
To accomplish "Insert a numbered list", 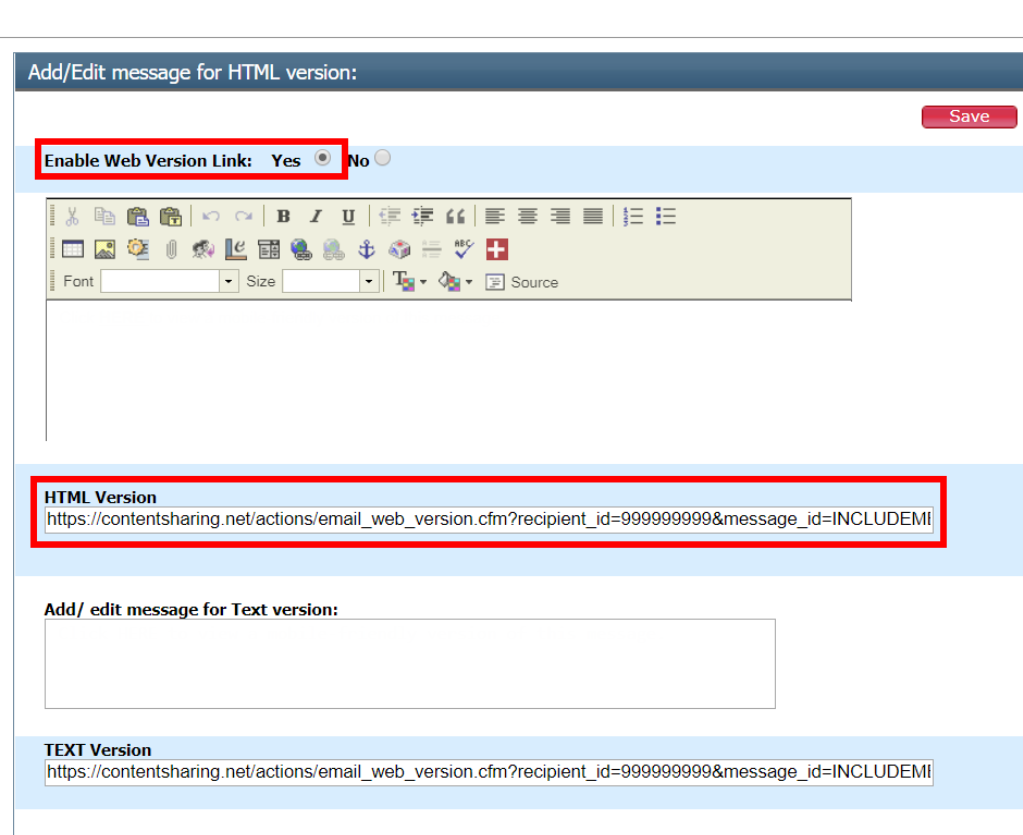I will pos(633,217).
